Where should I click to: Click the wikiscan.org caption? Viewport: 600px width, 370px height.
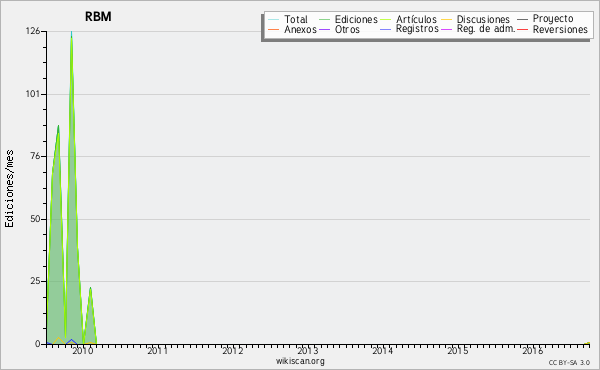pyautogui.click(x=300, y=361)
